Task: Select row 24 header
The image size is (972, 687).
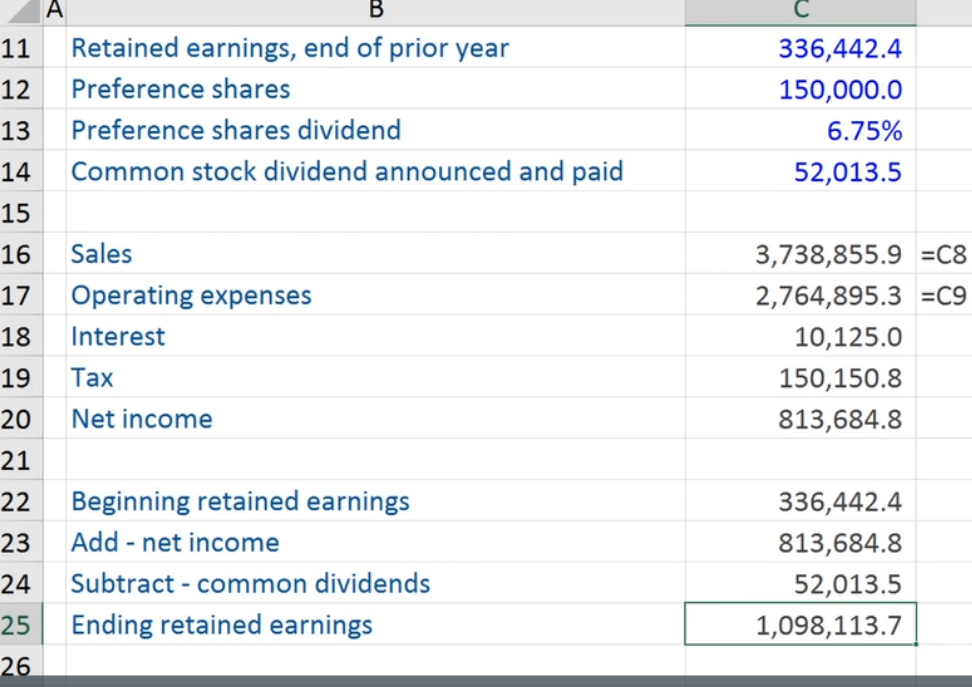Action: [x=21, y=583]
